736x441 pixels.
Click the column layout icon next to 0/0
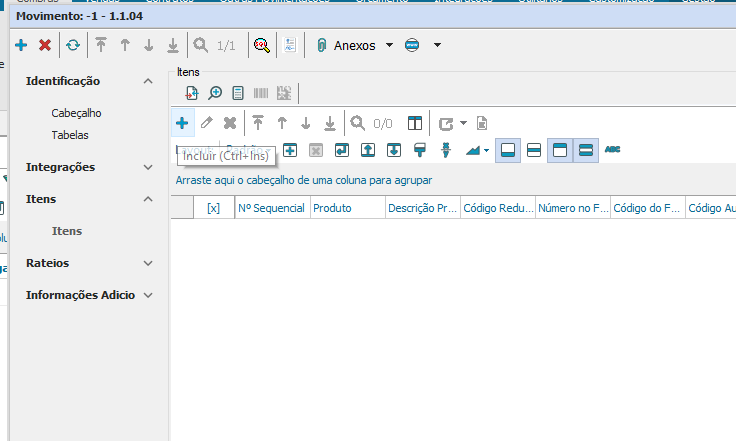(x=414, y=123)
